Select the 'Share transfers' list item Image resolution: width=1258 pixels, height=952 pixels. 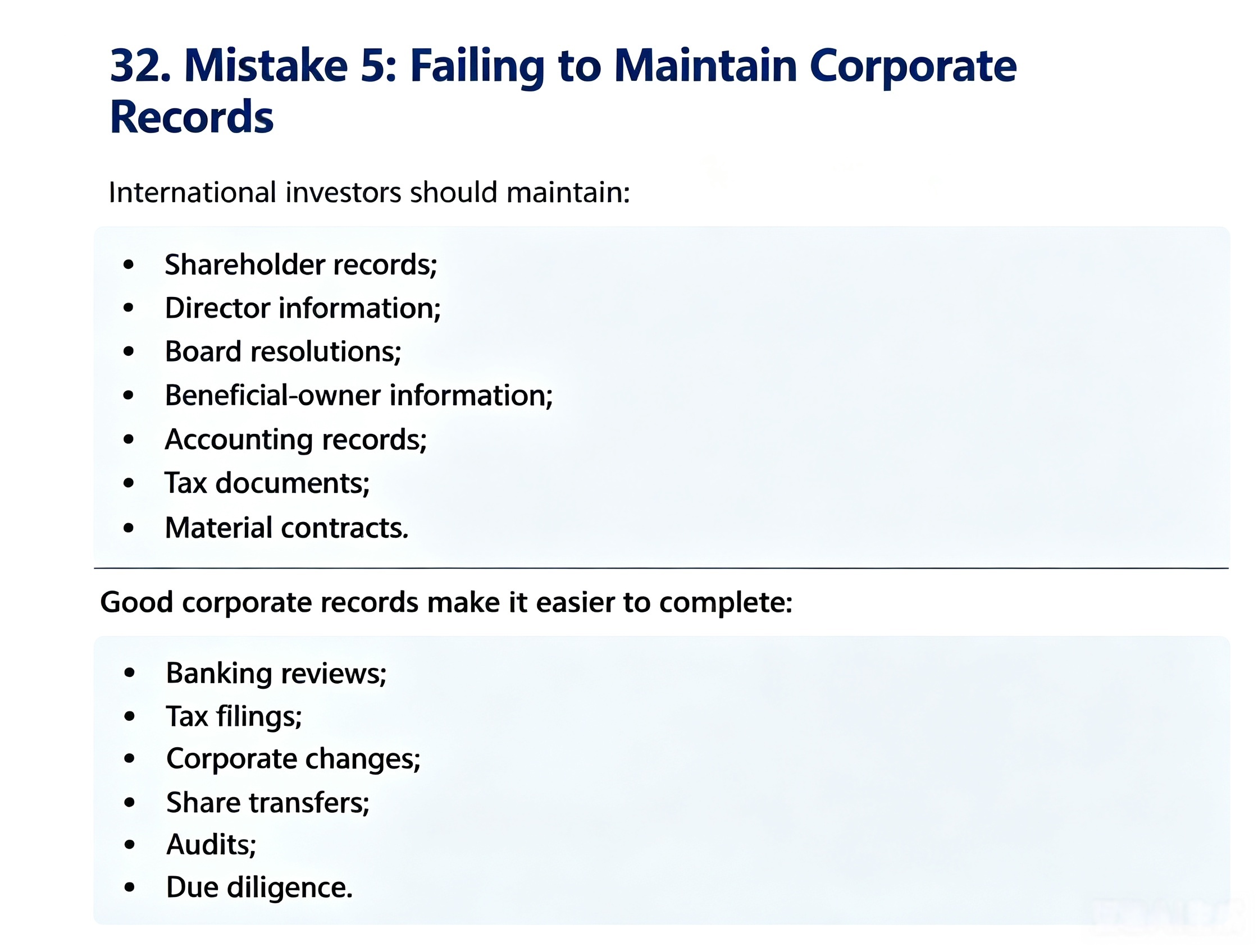click(267, 803)
